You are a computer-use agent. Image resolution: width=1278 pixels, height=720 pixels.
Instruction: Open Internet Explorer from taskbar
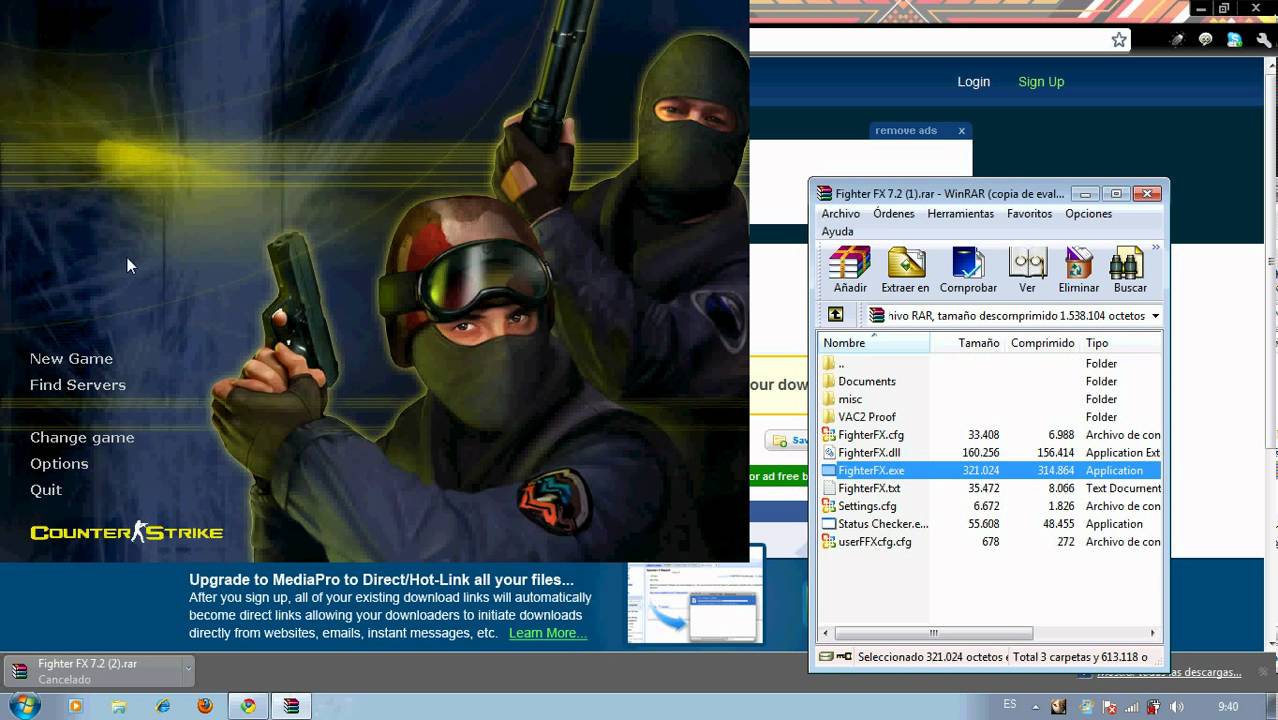(x=163, y=706)
